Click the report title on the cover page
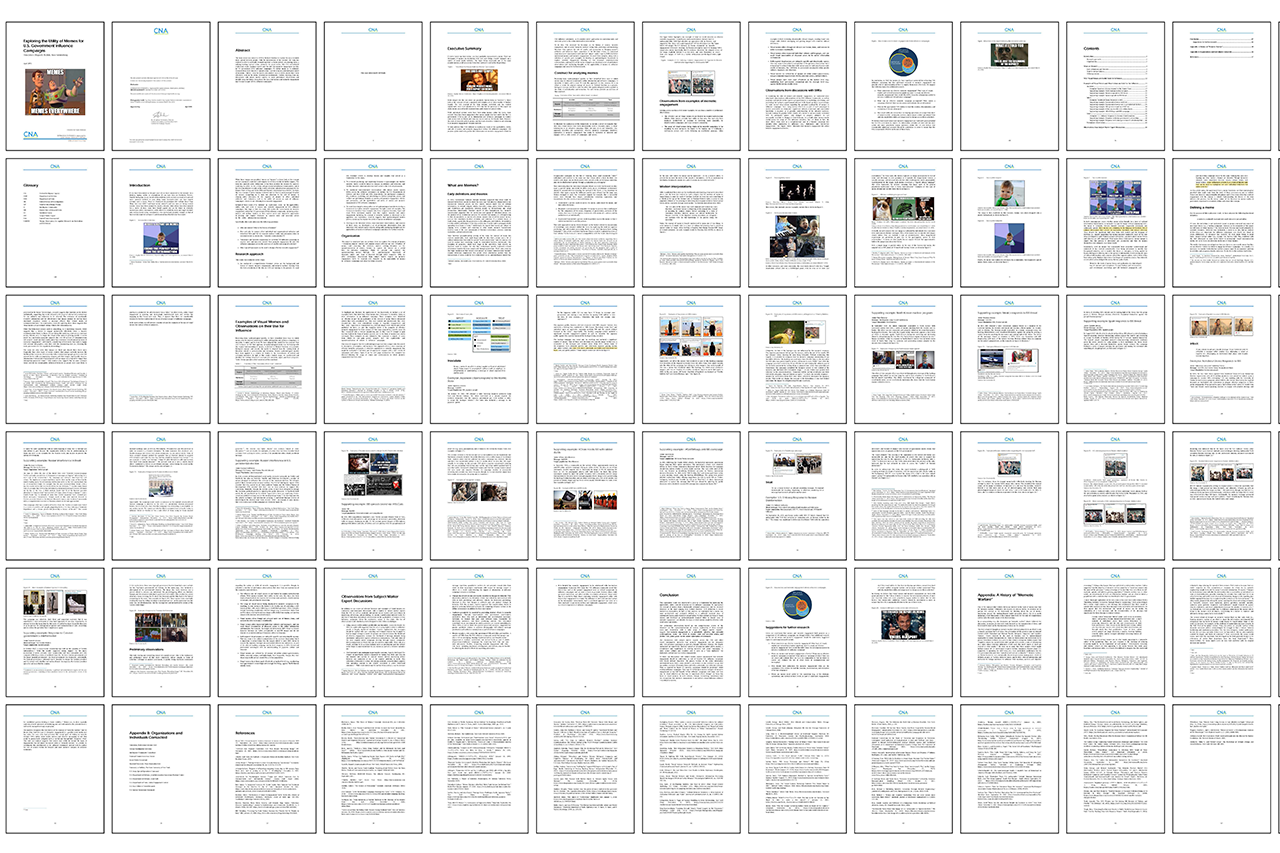This screenshot has width=1280, height=853. pos(54,44)
